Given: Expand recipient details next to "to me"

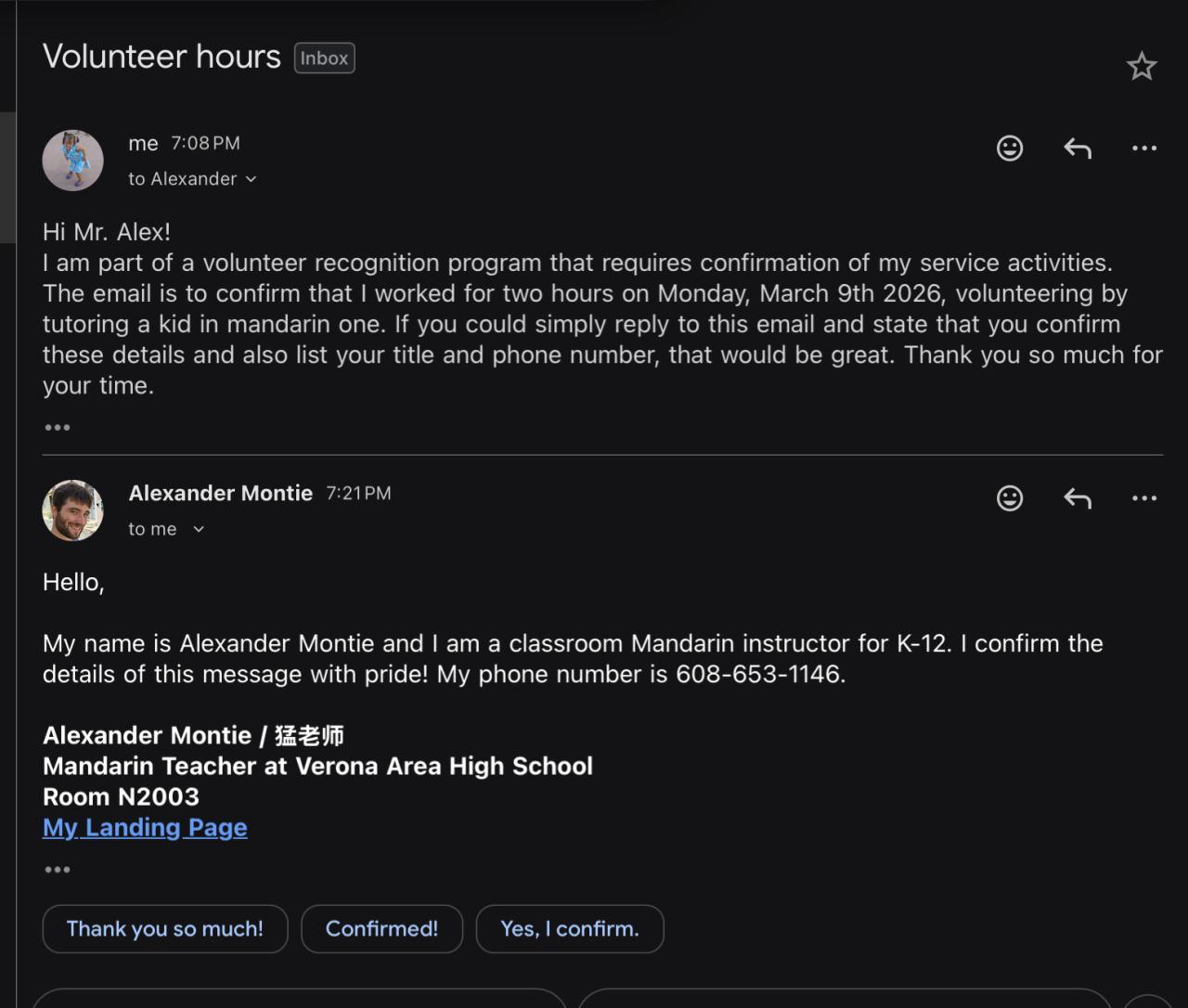Looking at the screenshot, I should tap(198, 529).
